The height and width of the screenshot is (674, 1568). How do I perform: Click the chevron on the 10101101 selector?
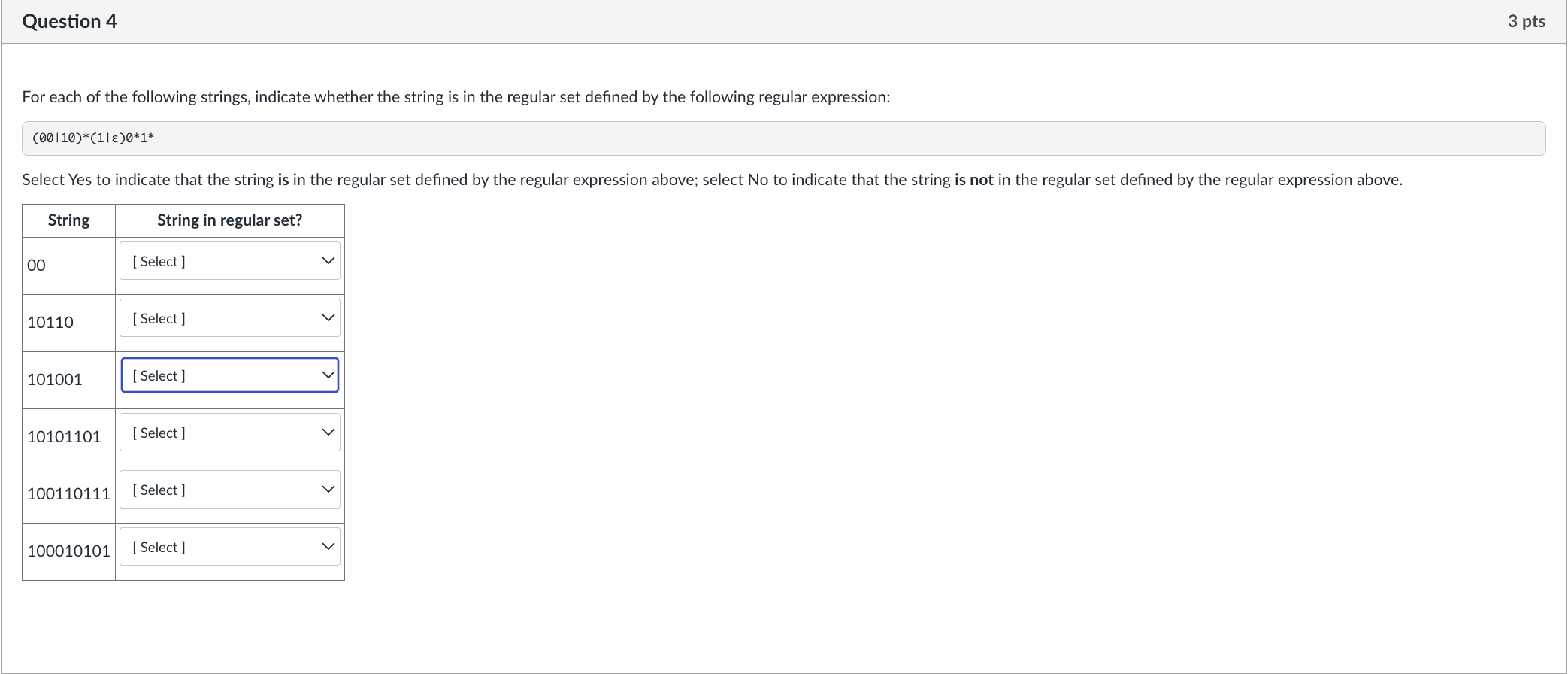tap(327, 431)
